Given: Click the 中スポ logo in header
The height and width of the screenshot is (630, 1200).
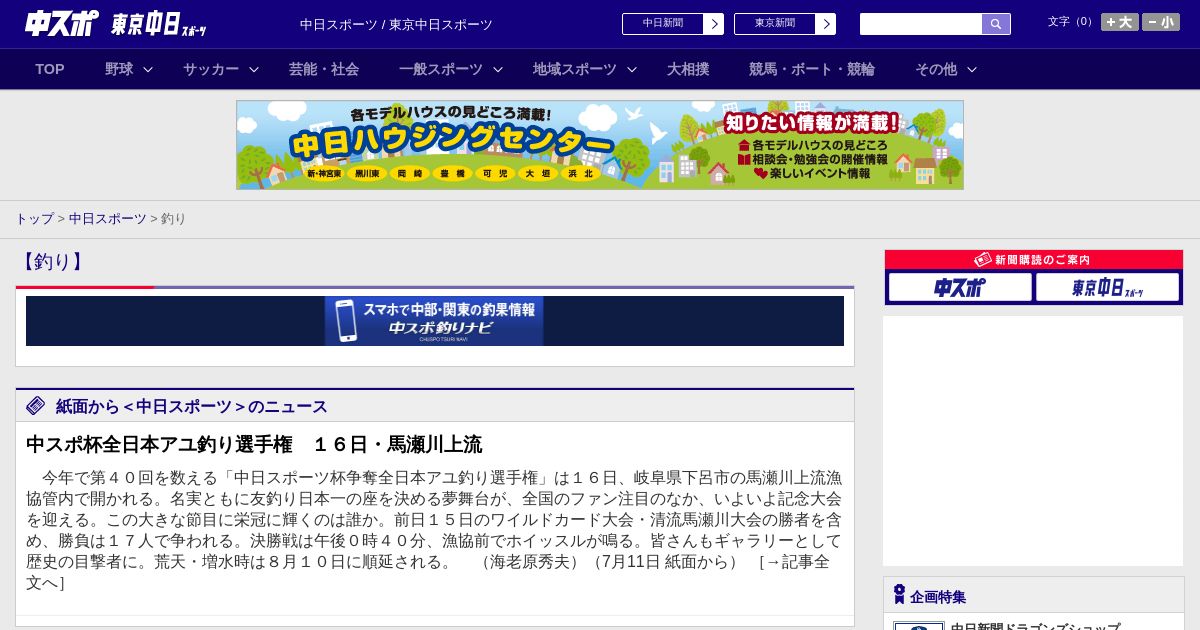Looking at the screenshot, I should (x=61, y=23).
